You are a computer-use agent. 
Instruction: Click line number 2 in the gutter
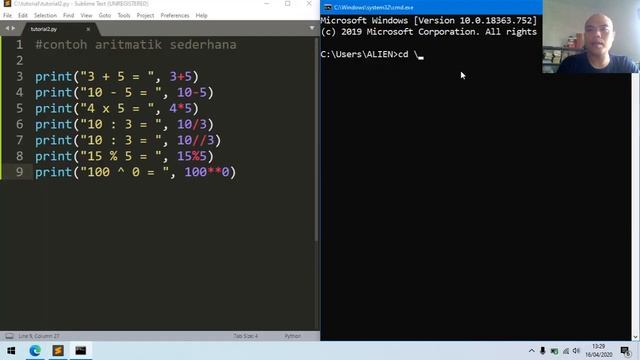pos(20,60)
